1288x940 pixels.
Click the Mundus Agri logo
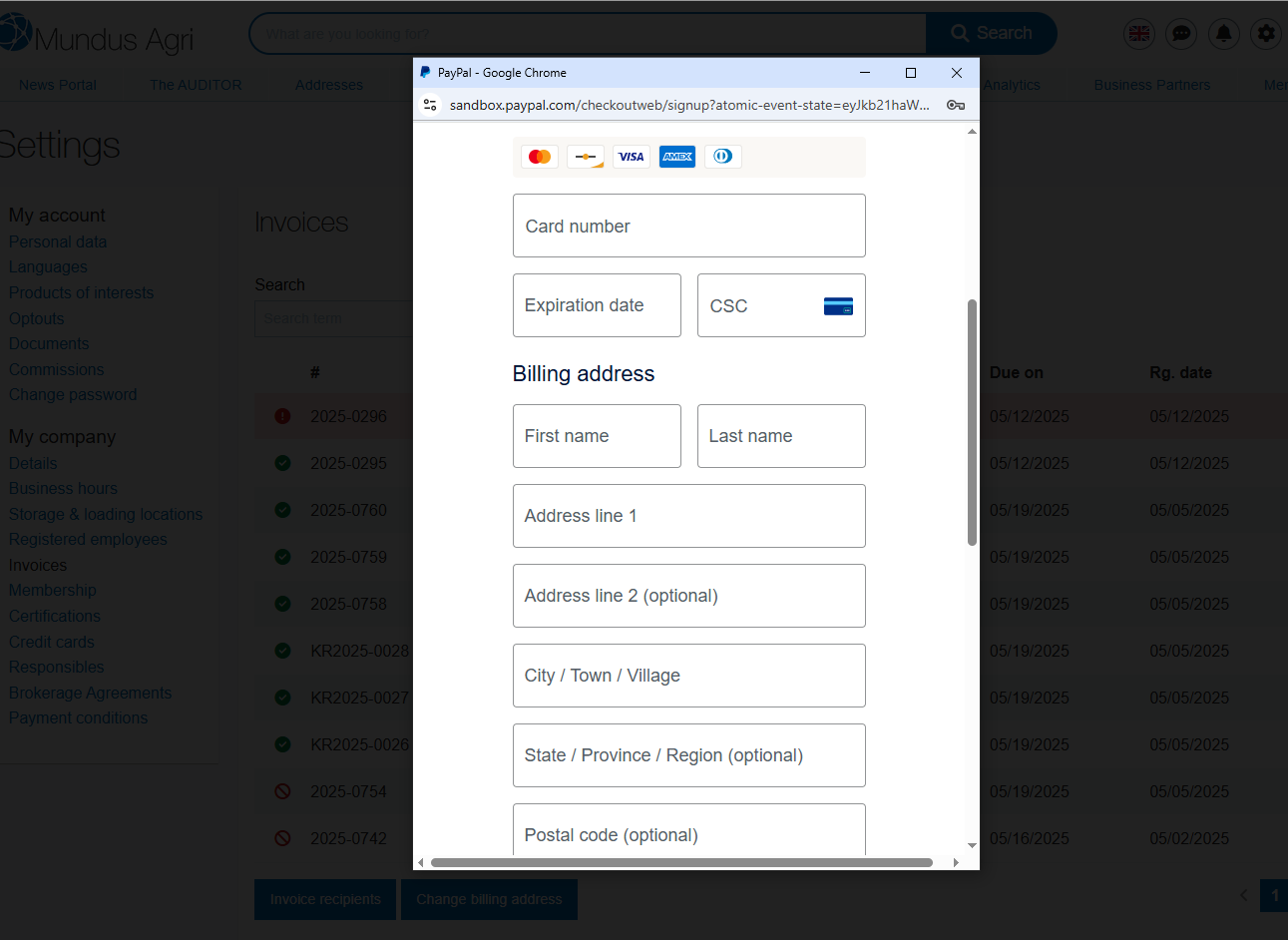pyautogui.click(x=97, y=36)
